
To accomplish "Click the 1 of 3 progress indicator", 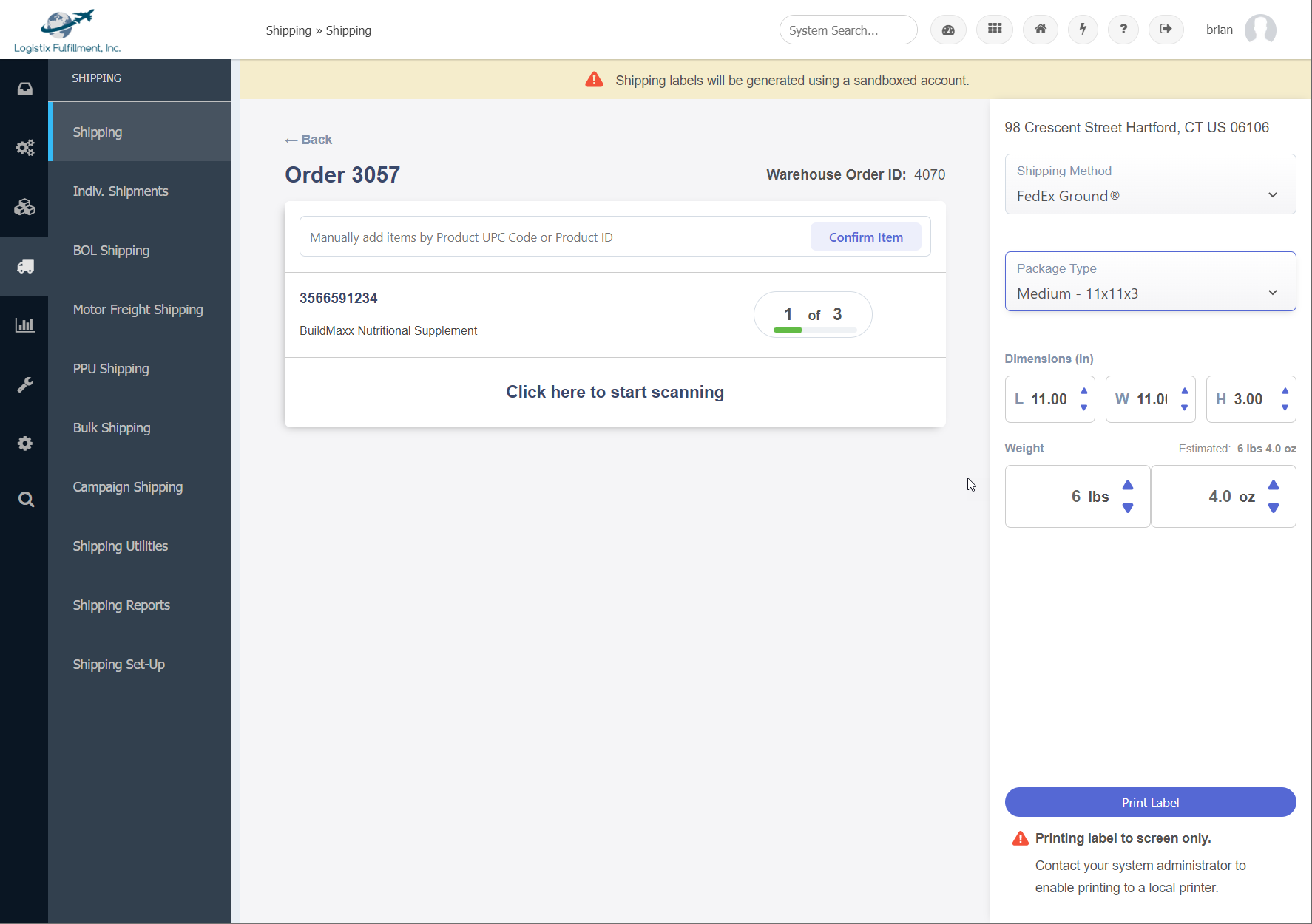I will coord(813,315).
